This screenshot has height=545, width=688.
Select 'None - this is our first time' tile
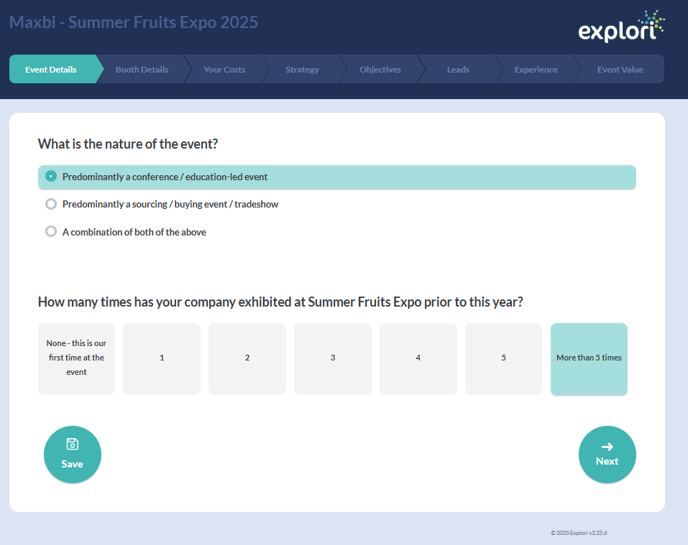click(76, 359)
